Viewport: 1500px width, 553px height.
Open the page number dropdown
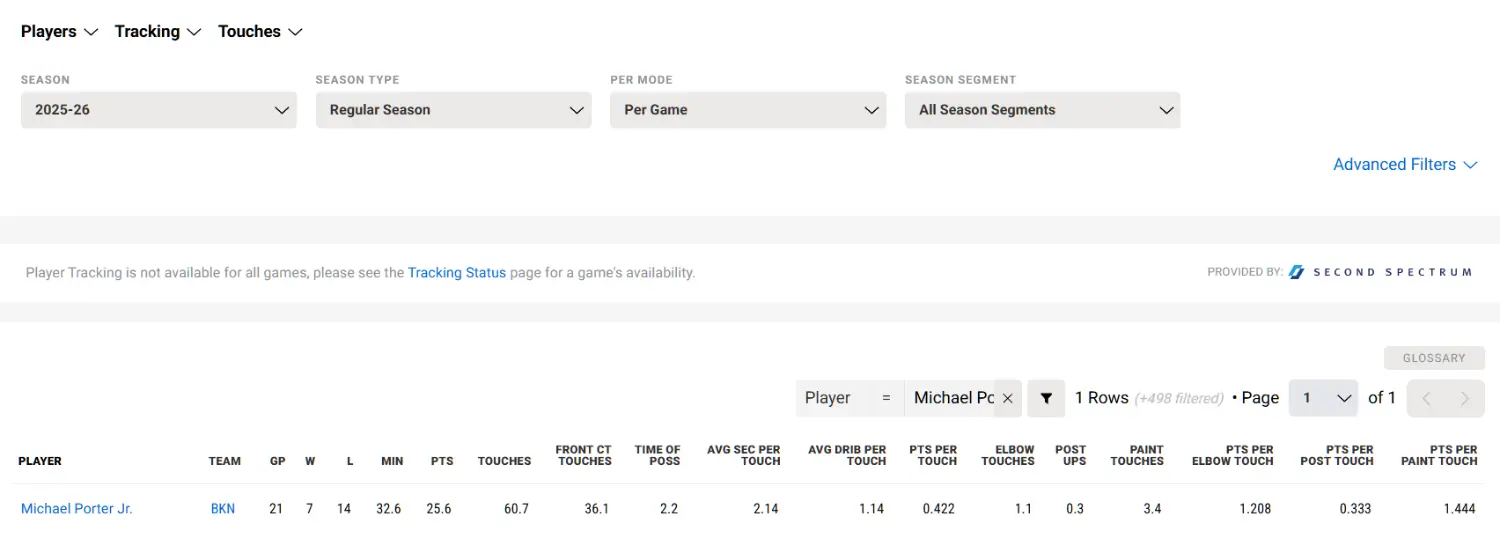pyautogui.click(x=1323, y=398)
